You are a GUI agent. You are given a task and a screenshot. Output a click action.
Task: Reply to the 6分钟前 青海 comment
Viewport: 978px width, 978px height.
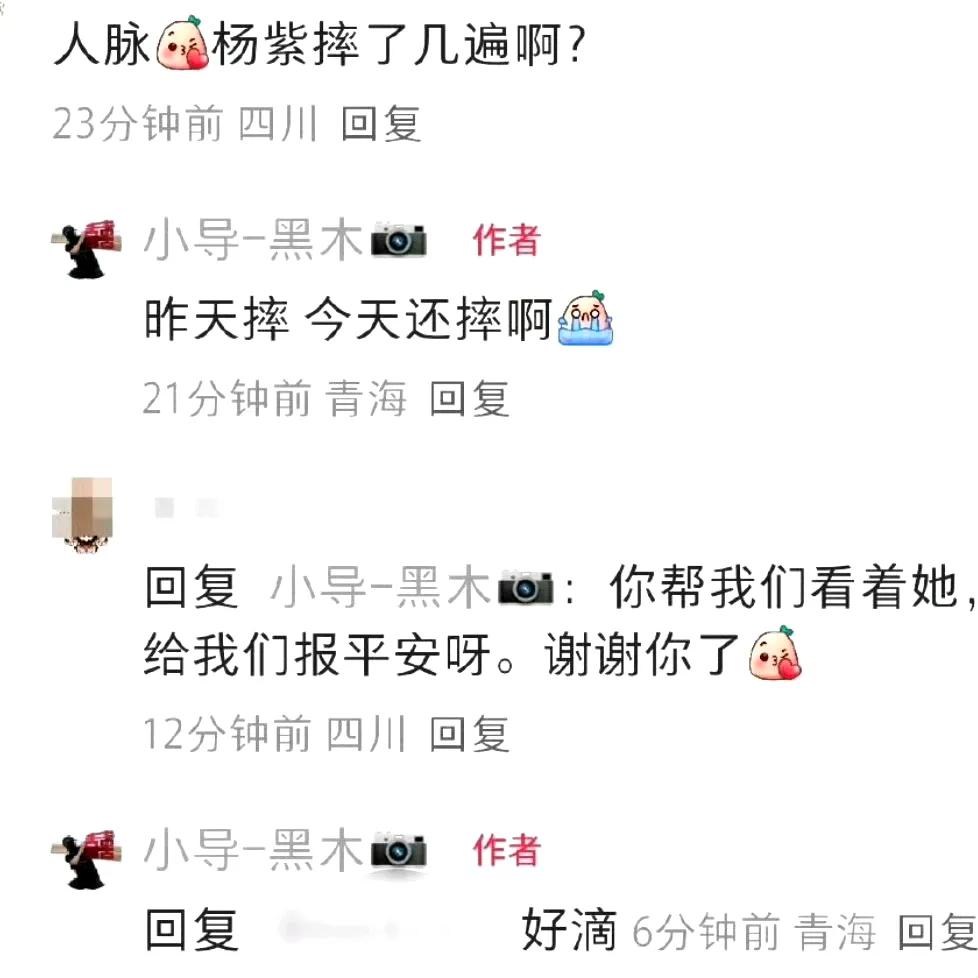tap(937, 931)
